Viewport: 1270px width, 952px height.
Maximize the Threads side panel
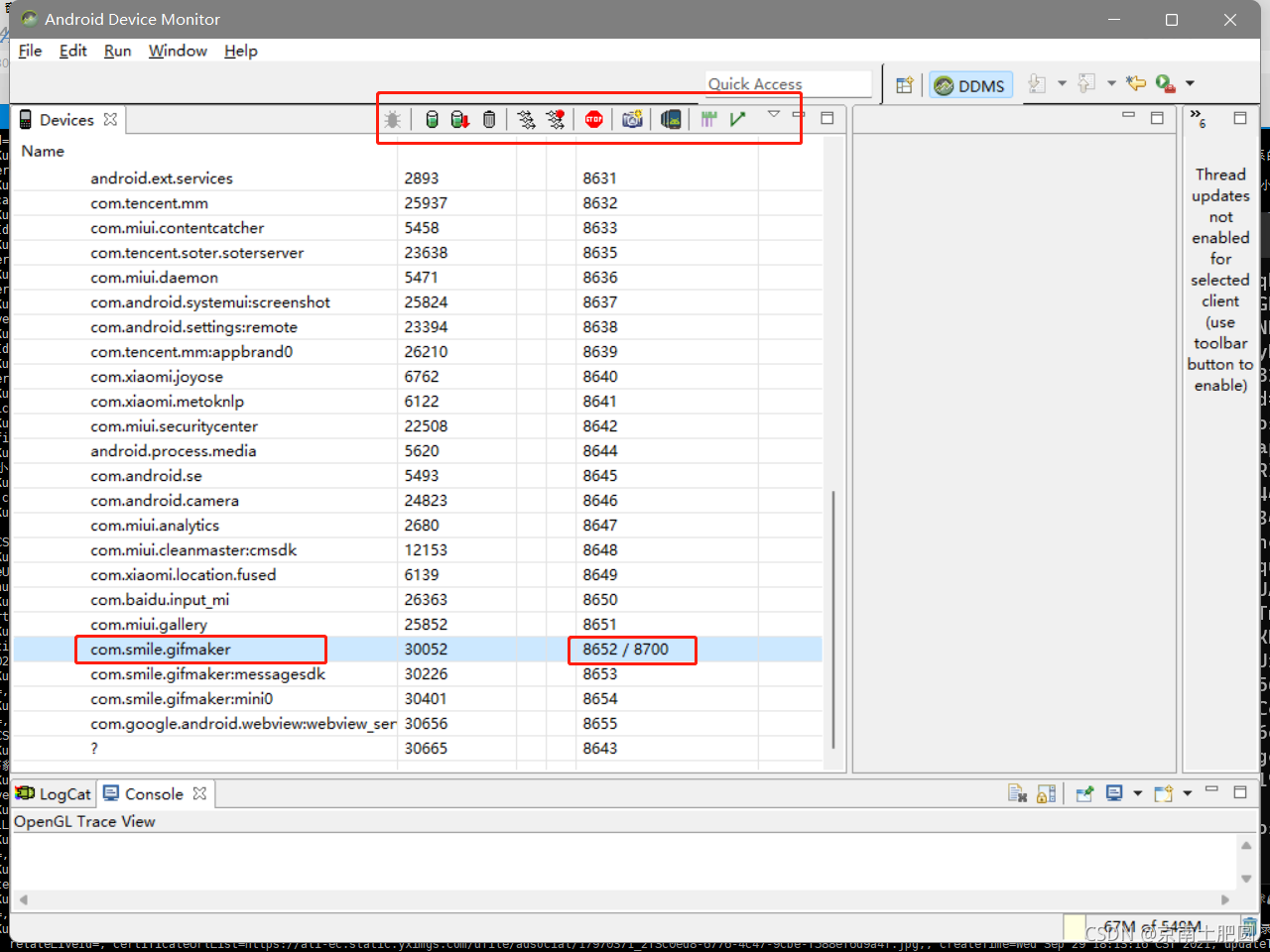[1239, 118]
